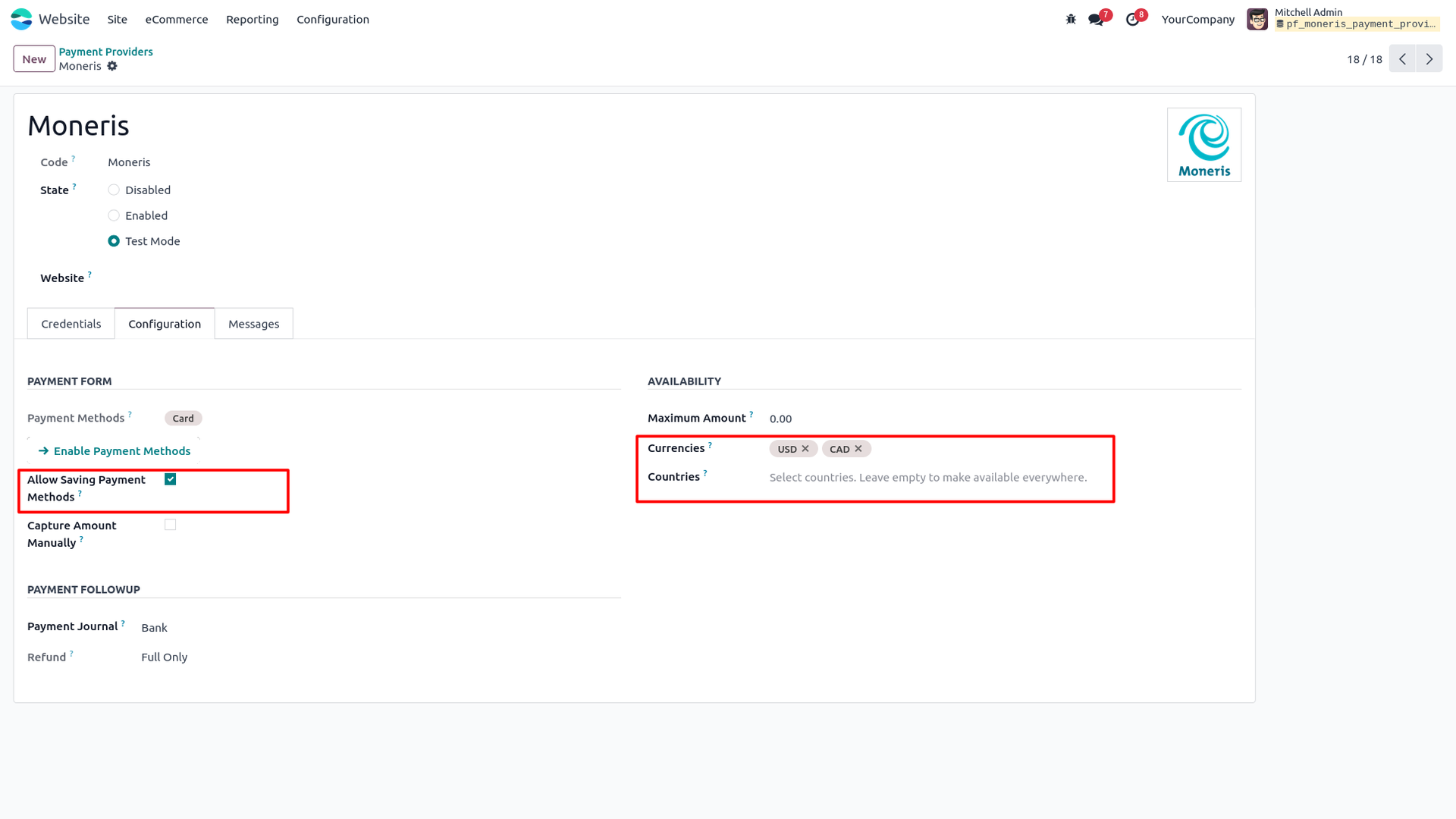Open the Mitchell Admin user avatar

pyautogui.click(x=1257, y=19)
